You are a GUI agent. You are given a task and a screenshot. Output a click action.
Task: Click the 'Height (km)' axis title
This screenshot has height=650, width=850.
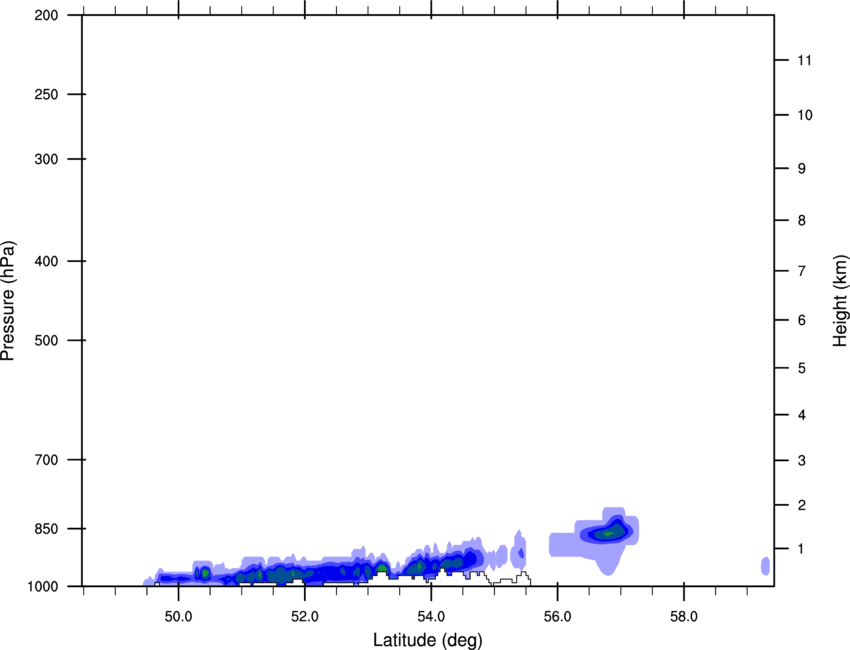click(840, 301)
